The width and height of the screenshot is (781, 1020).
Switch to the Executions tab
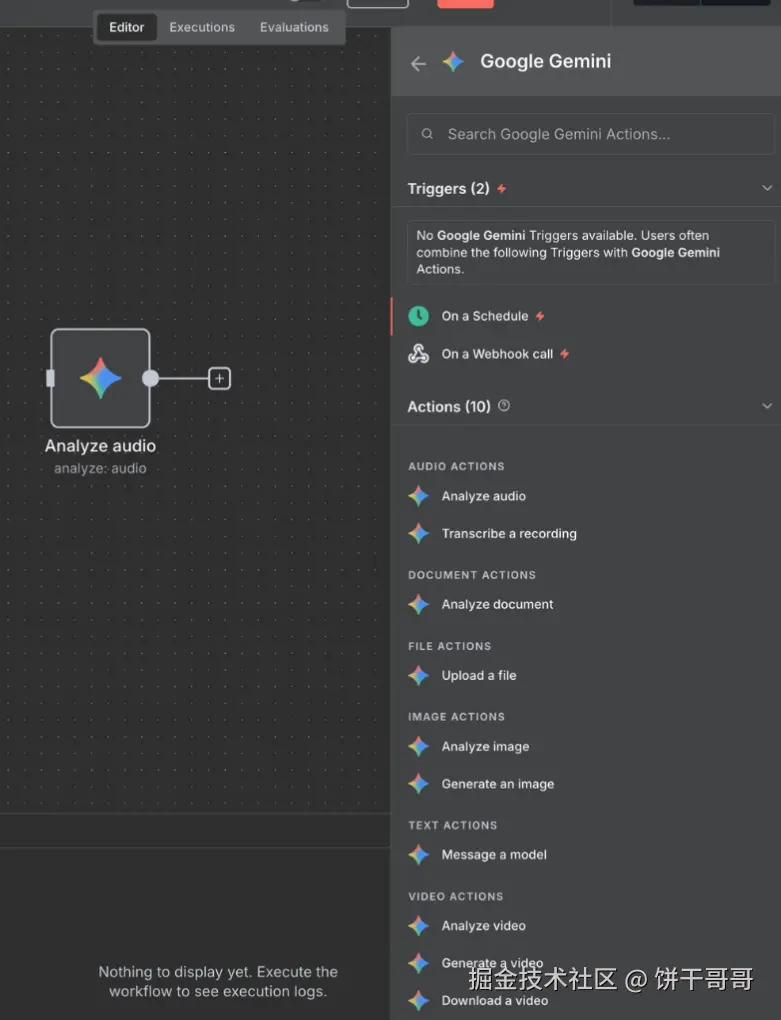[202, 27]
